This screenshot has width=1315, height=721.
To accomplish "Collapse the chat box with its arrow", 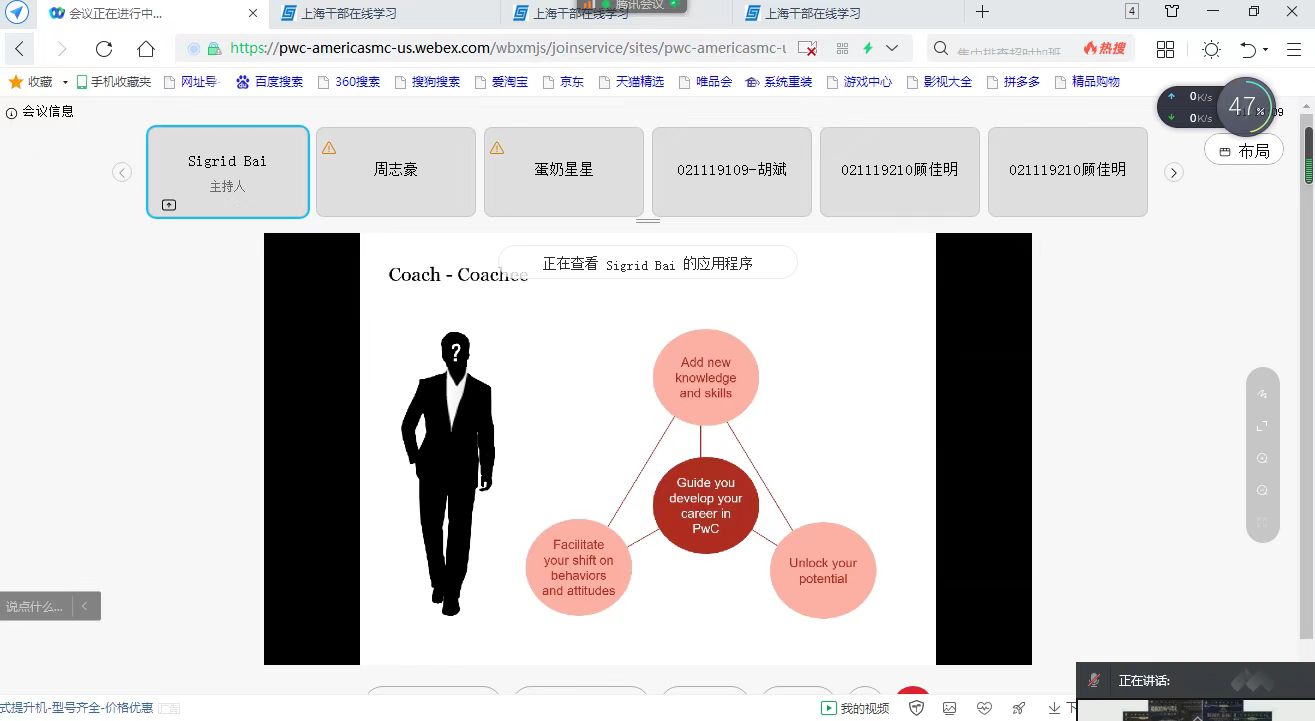I will coord(85,606).
